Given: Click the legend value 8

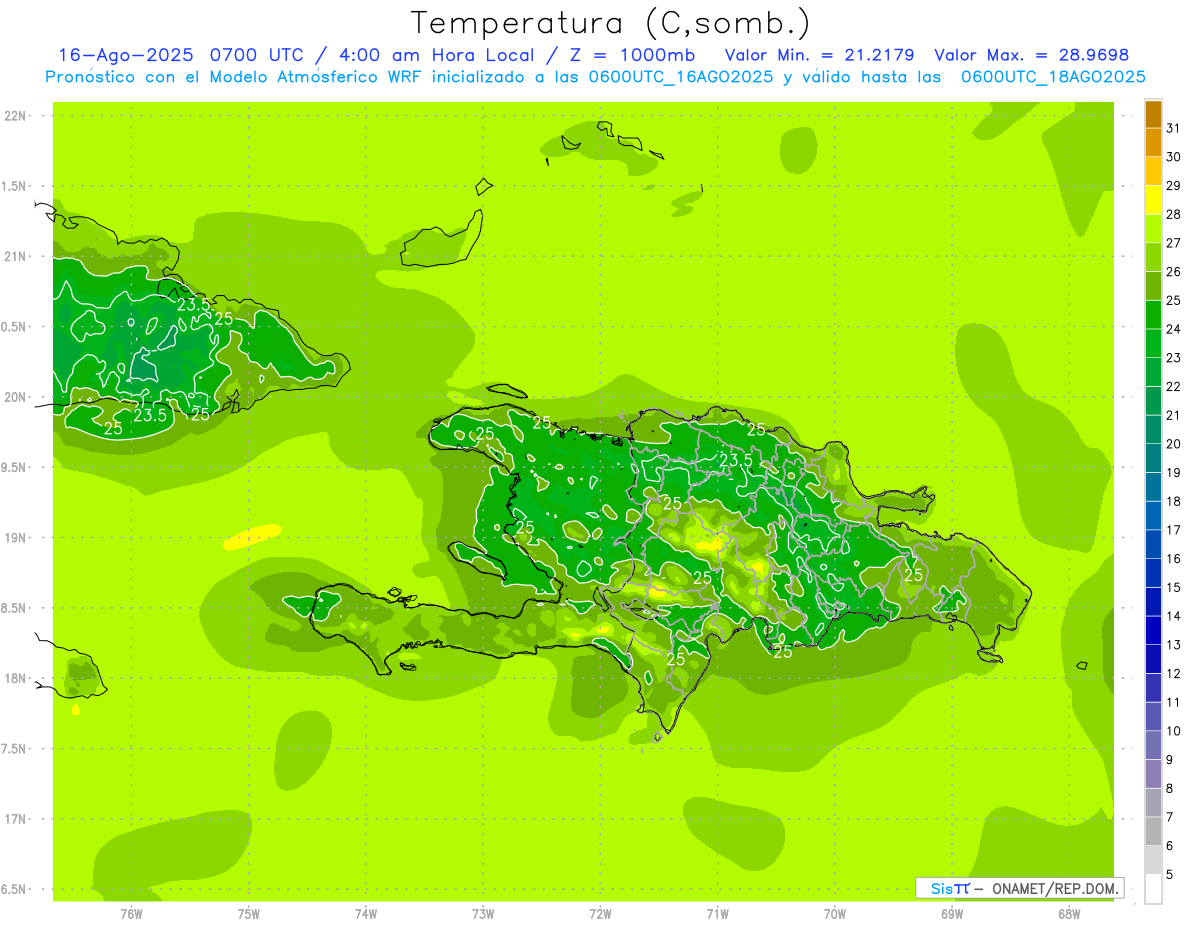Looking at the screenshot, I should (1169, 788).
